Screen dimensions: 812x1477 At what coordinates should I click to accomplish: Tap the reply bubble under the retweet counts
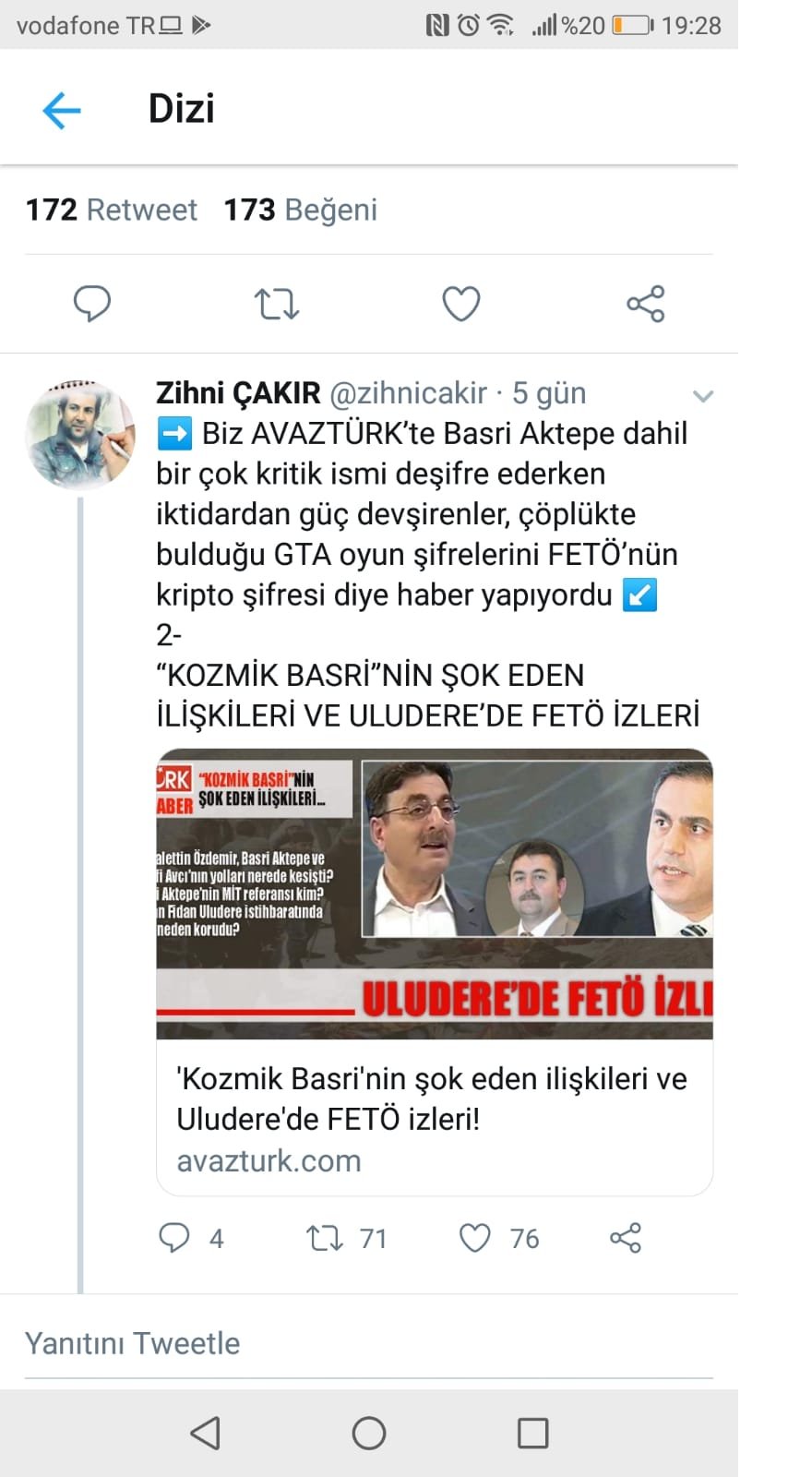pos(91,304)
